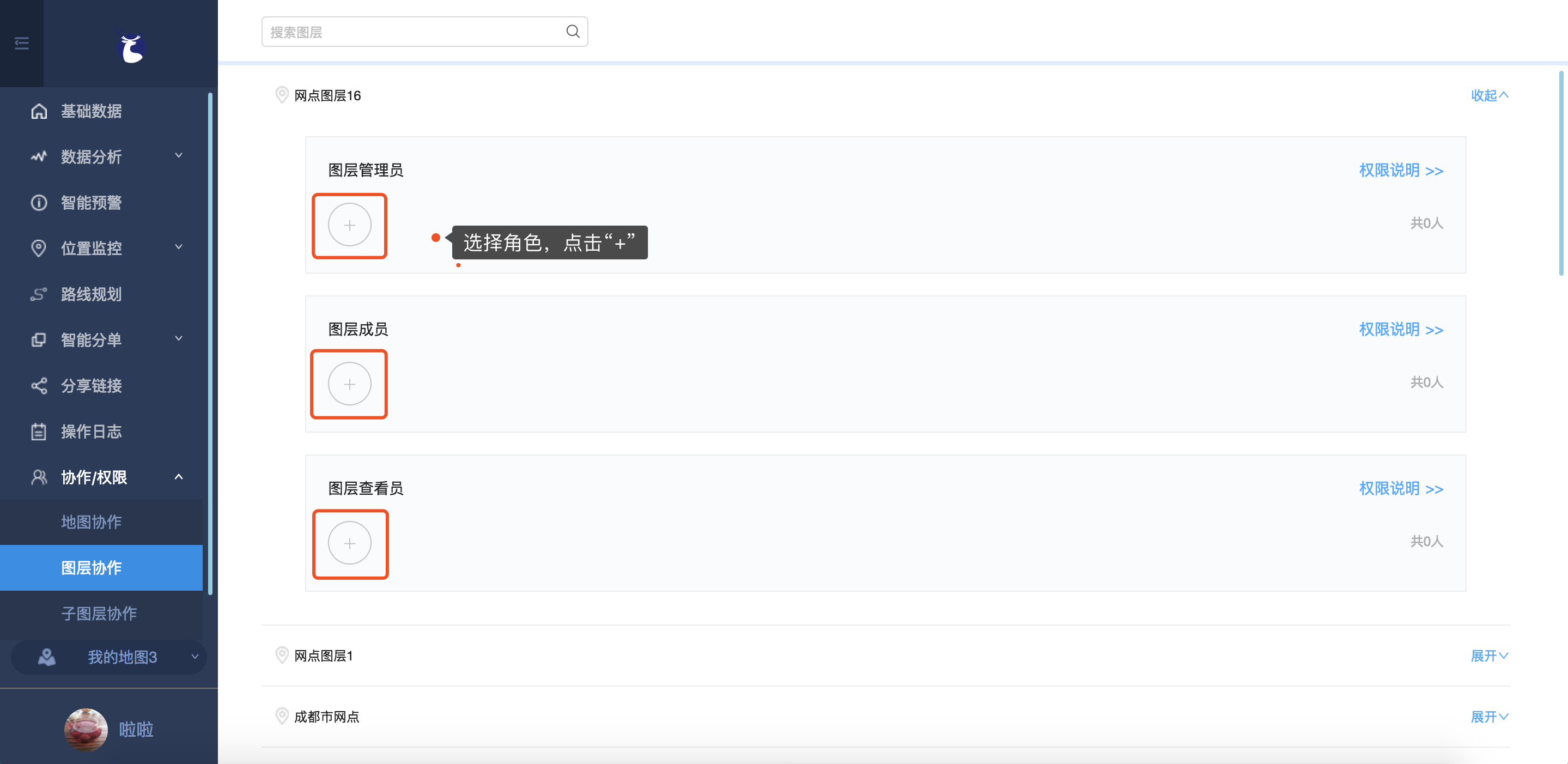Click the search magnifier icon
Screen dimensions: 1568x764
click(573, 32)
